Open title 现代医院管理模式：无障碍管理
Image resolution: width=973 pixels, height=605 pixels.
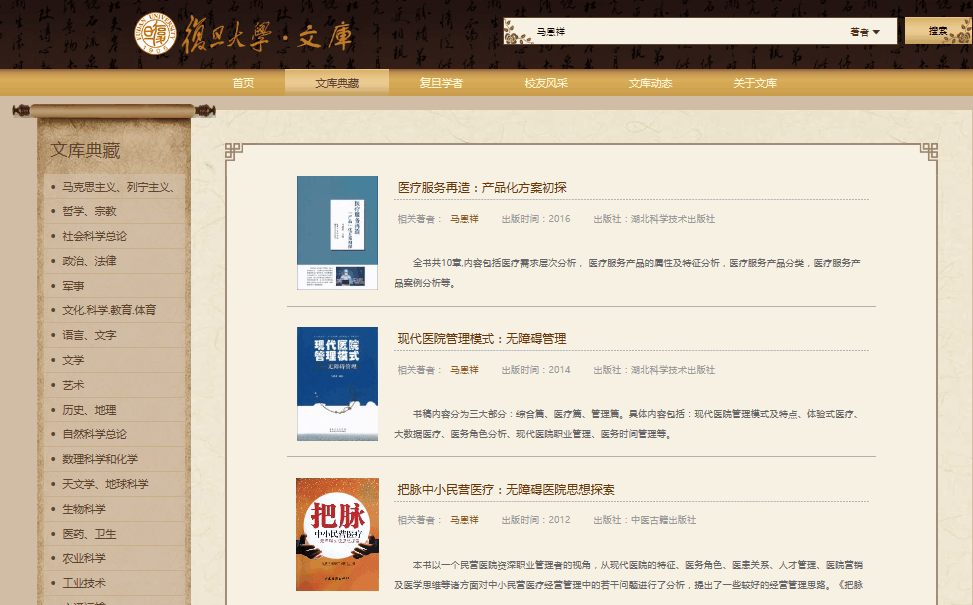482,338
